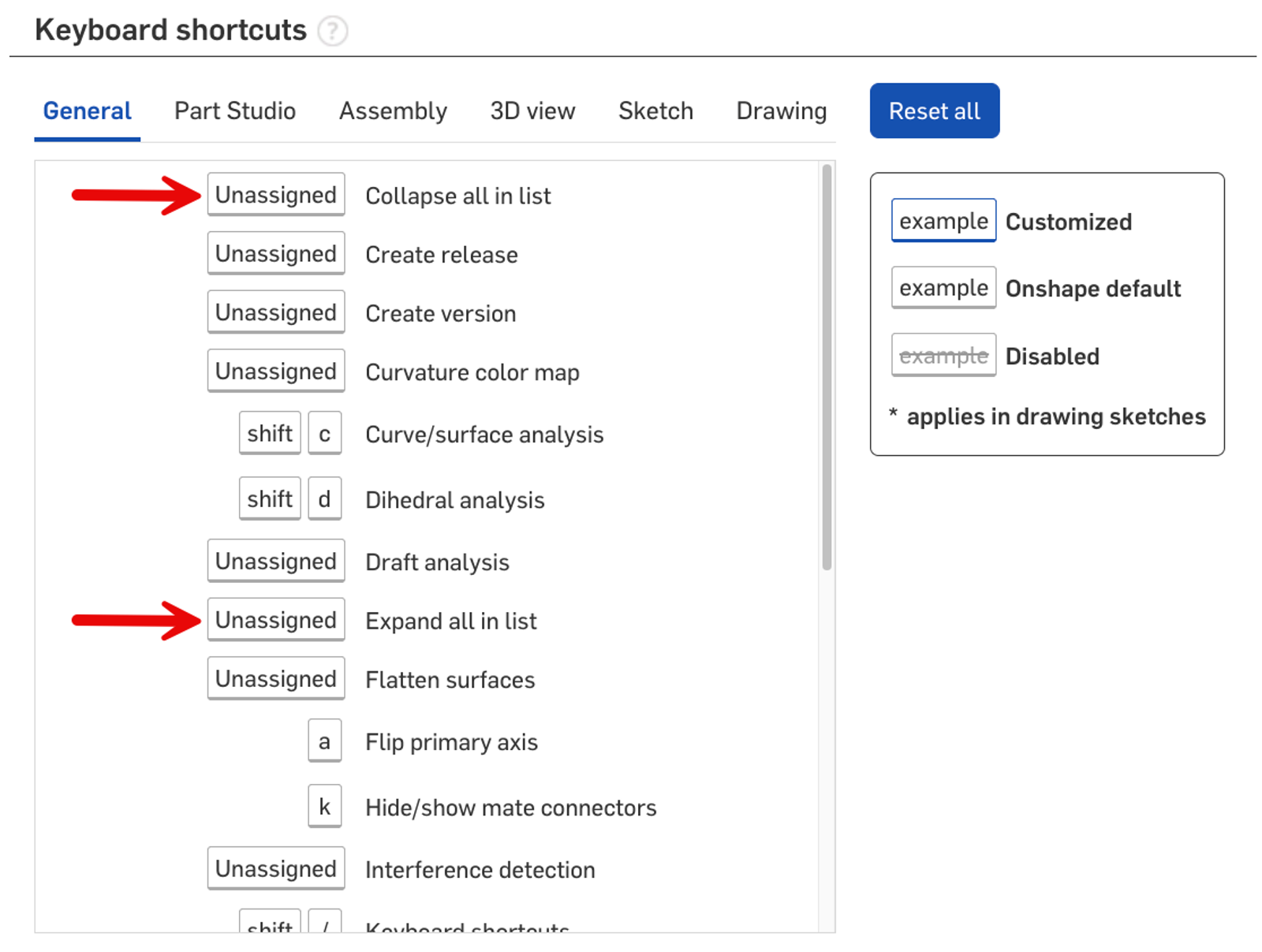Switch to the Part Studio tab
This screenshot has width=1262, height=952.
234,111
